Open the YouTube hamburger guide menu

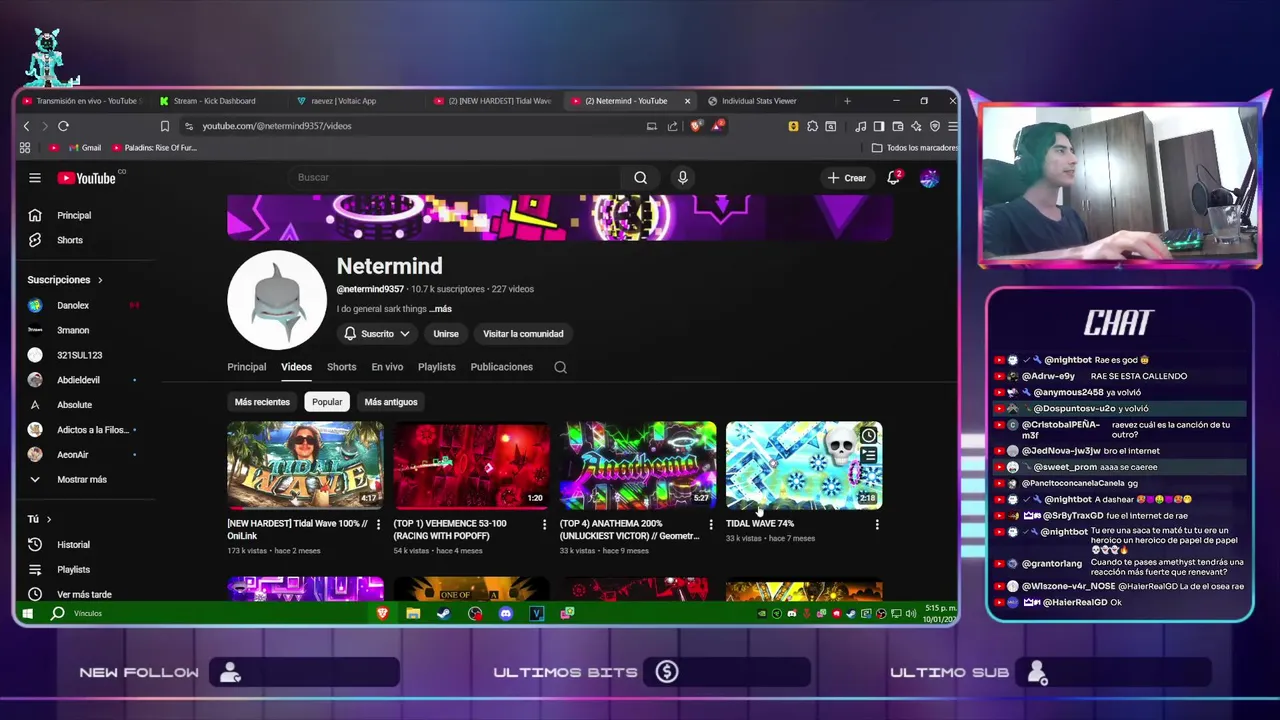[35, 178]
